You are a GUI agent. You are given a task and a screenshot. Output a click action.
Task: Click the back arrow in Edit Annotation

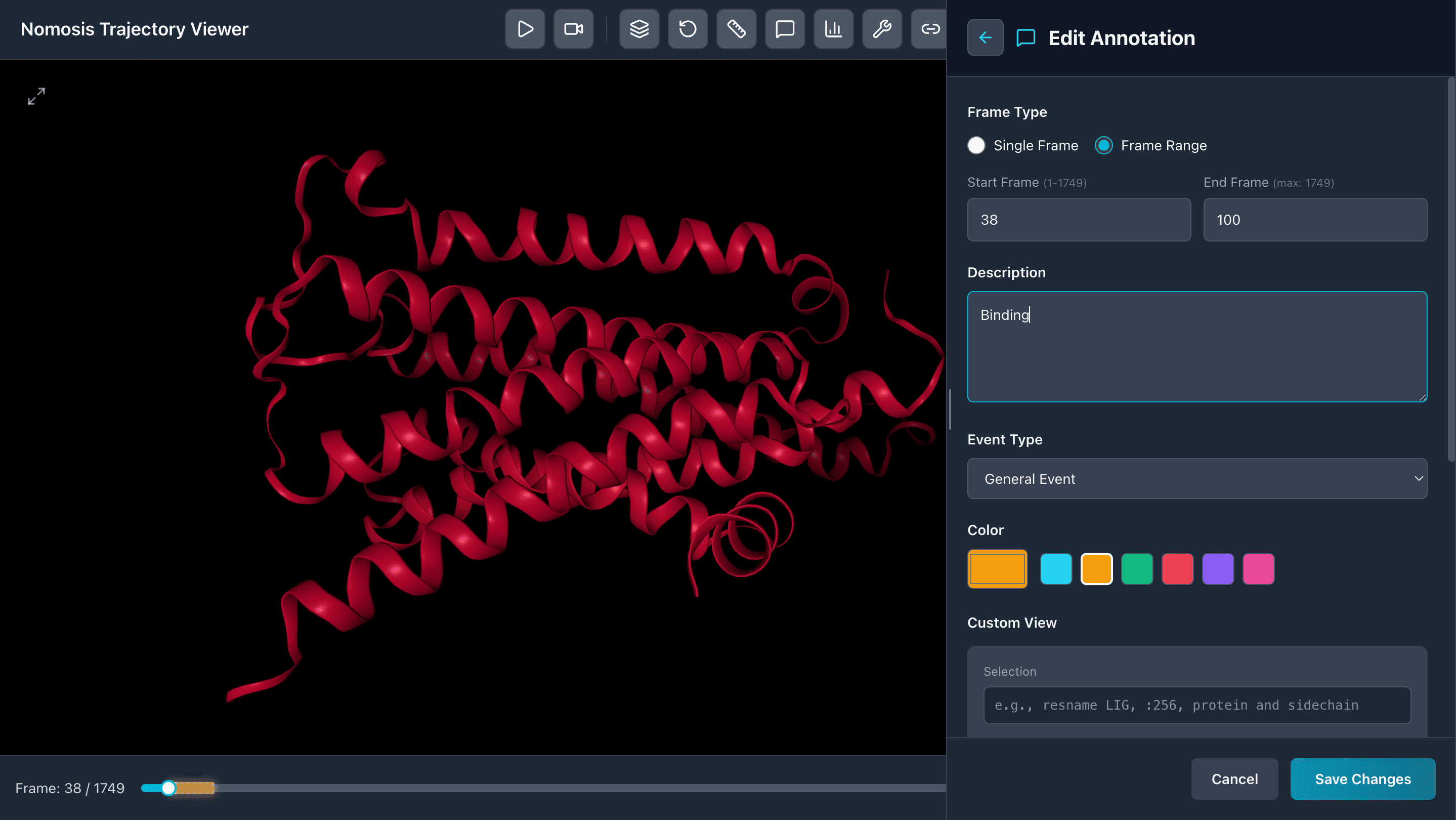point(985,37)
